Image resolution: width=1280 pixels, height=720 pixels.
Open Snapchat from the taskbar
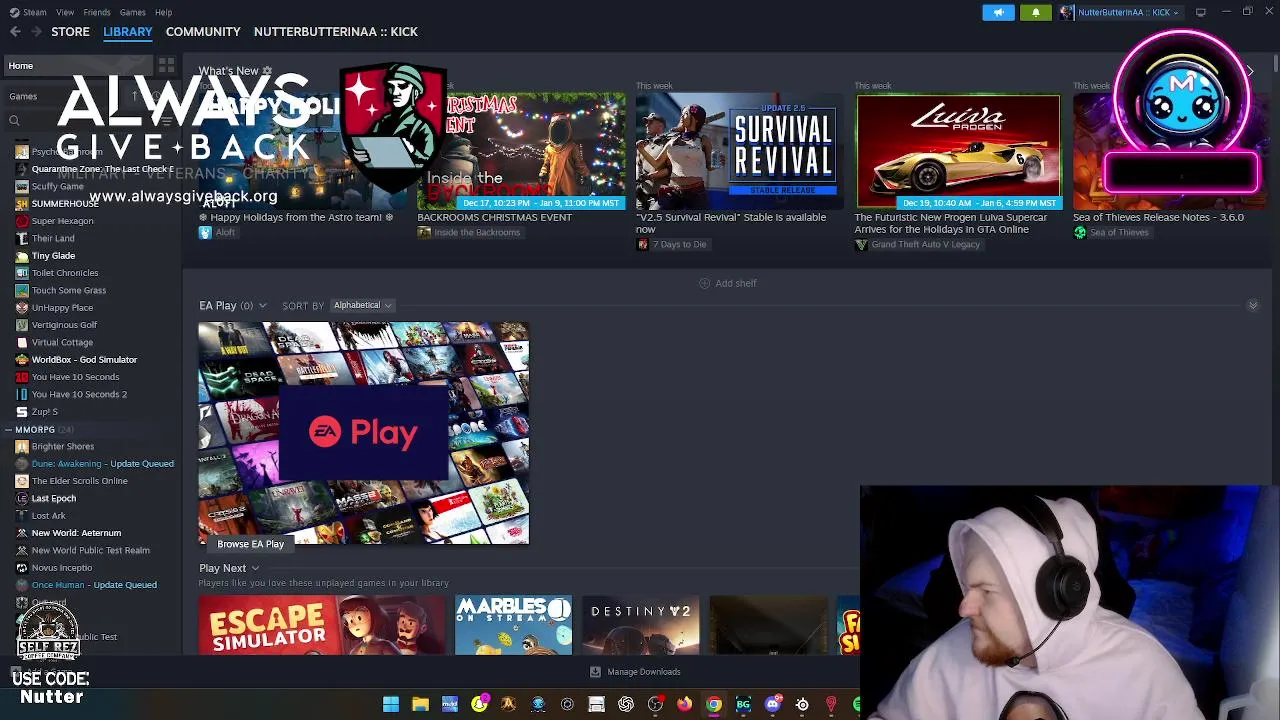[479, 704]
